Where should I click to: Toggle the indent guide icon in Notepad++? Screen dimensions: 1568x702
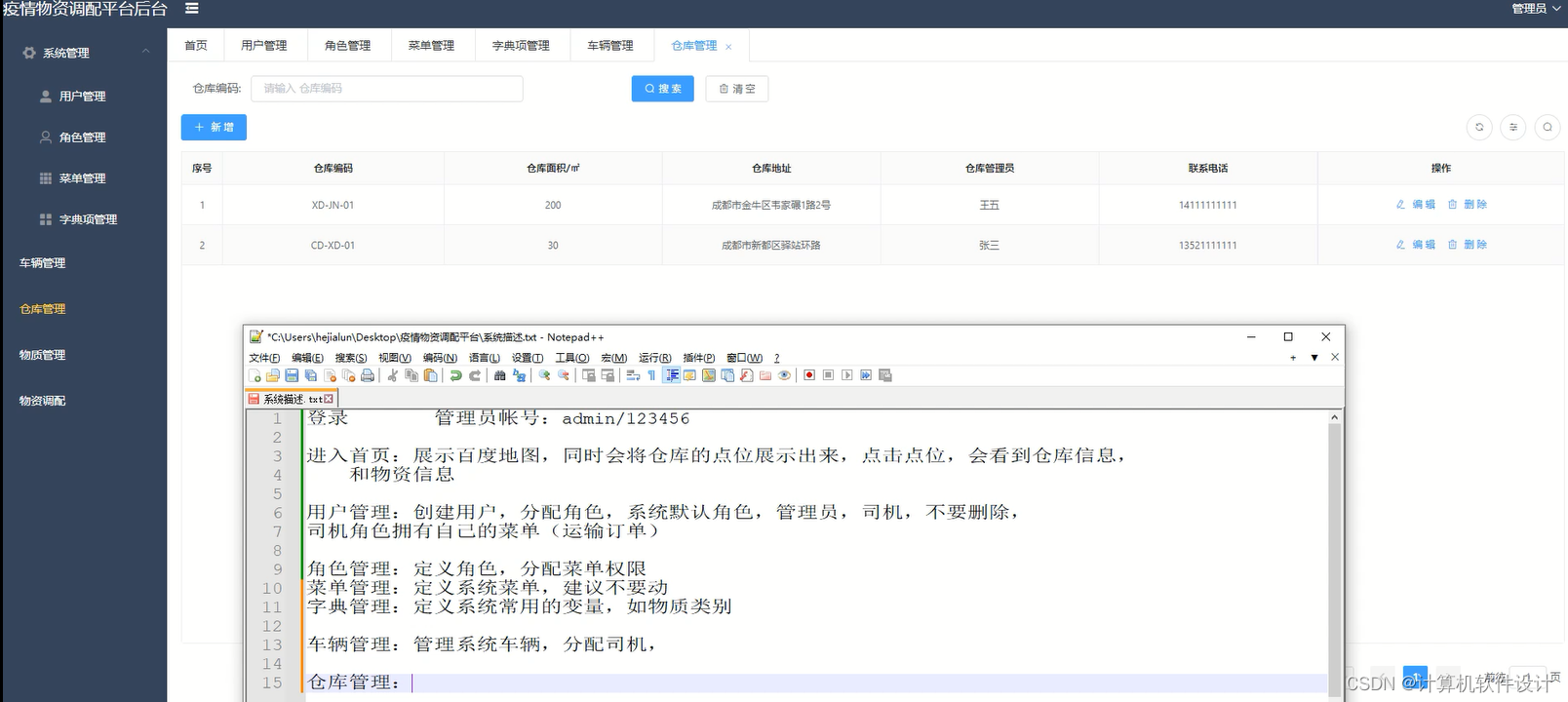click(x=672, y=375)
